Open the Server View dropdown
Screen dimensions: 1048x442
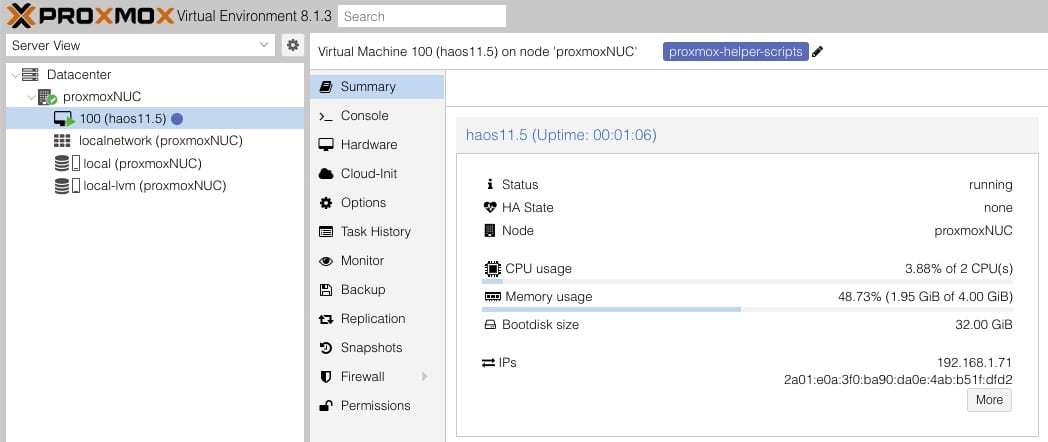140,45
